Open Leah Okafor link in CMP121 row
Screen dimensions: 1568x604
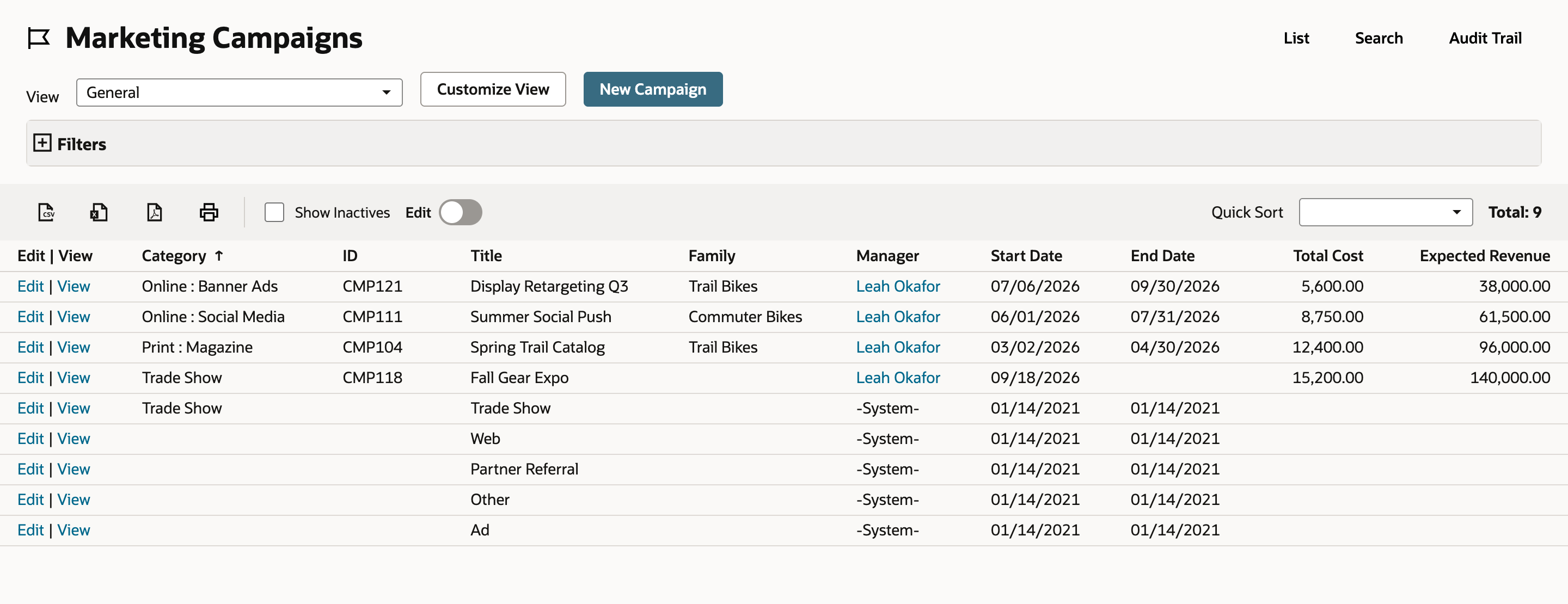(x=898, y=286)
